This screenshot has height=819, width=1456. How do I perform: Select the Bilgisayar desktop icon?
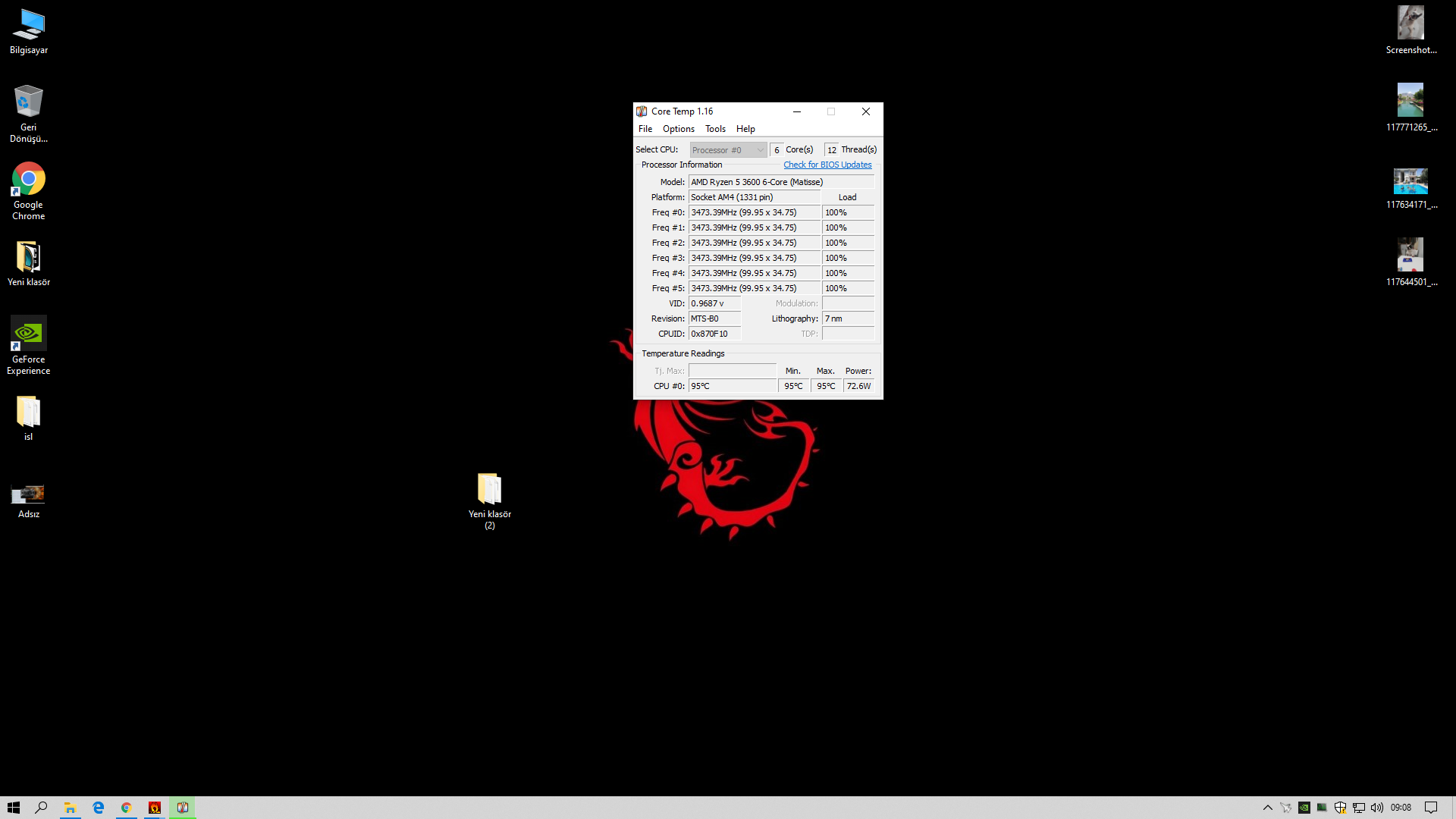[x=29, y=26]
